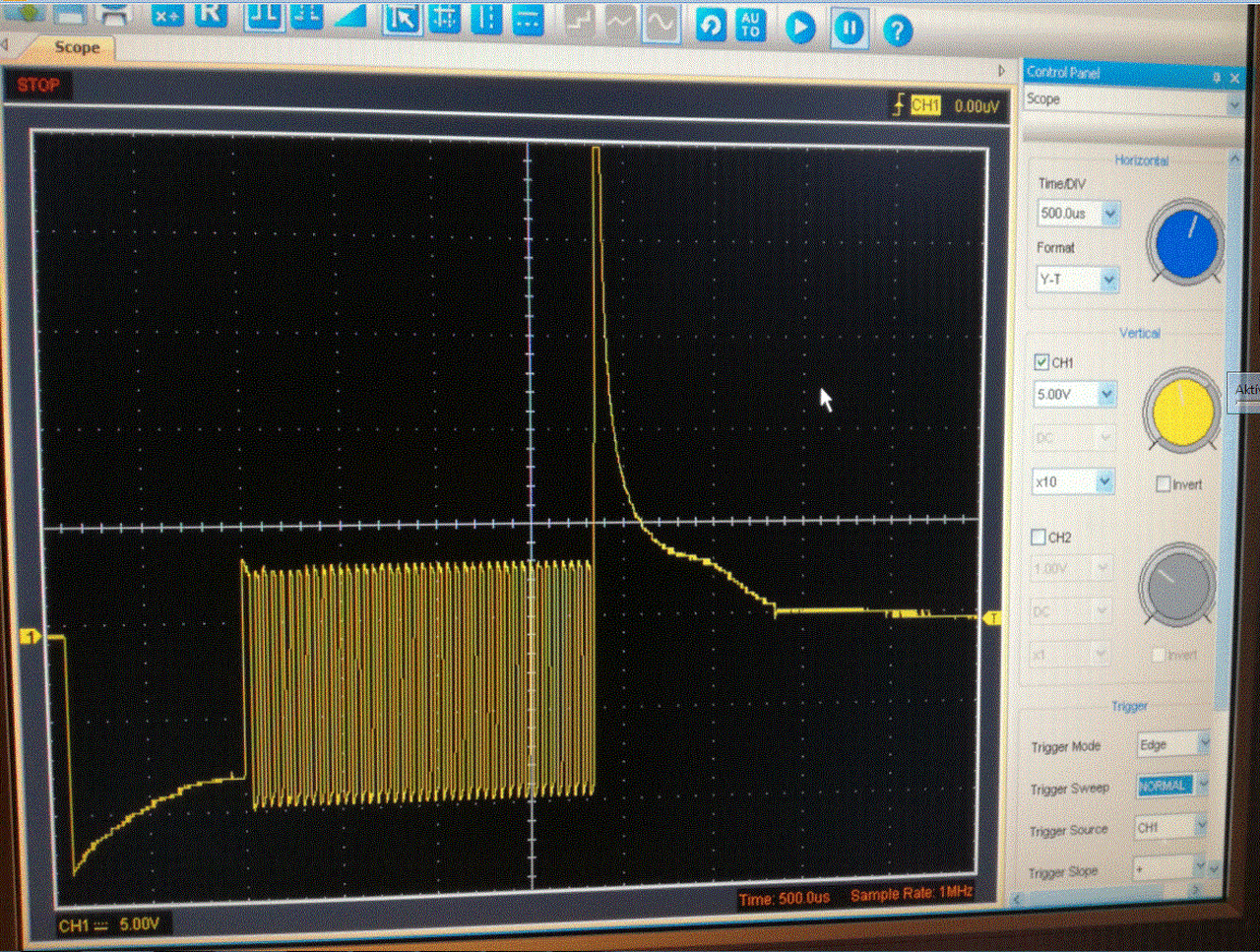This screenshot has width=1260, height=952.
Task: Click the grey CH2 vertical knob
Action: pyautogui.click(x=1177, y=583)
